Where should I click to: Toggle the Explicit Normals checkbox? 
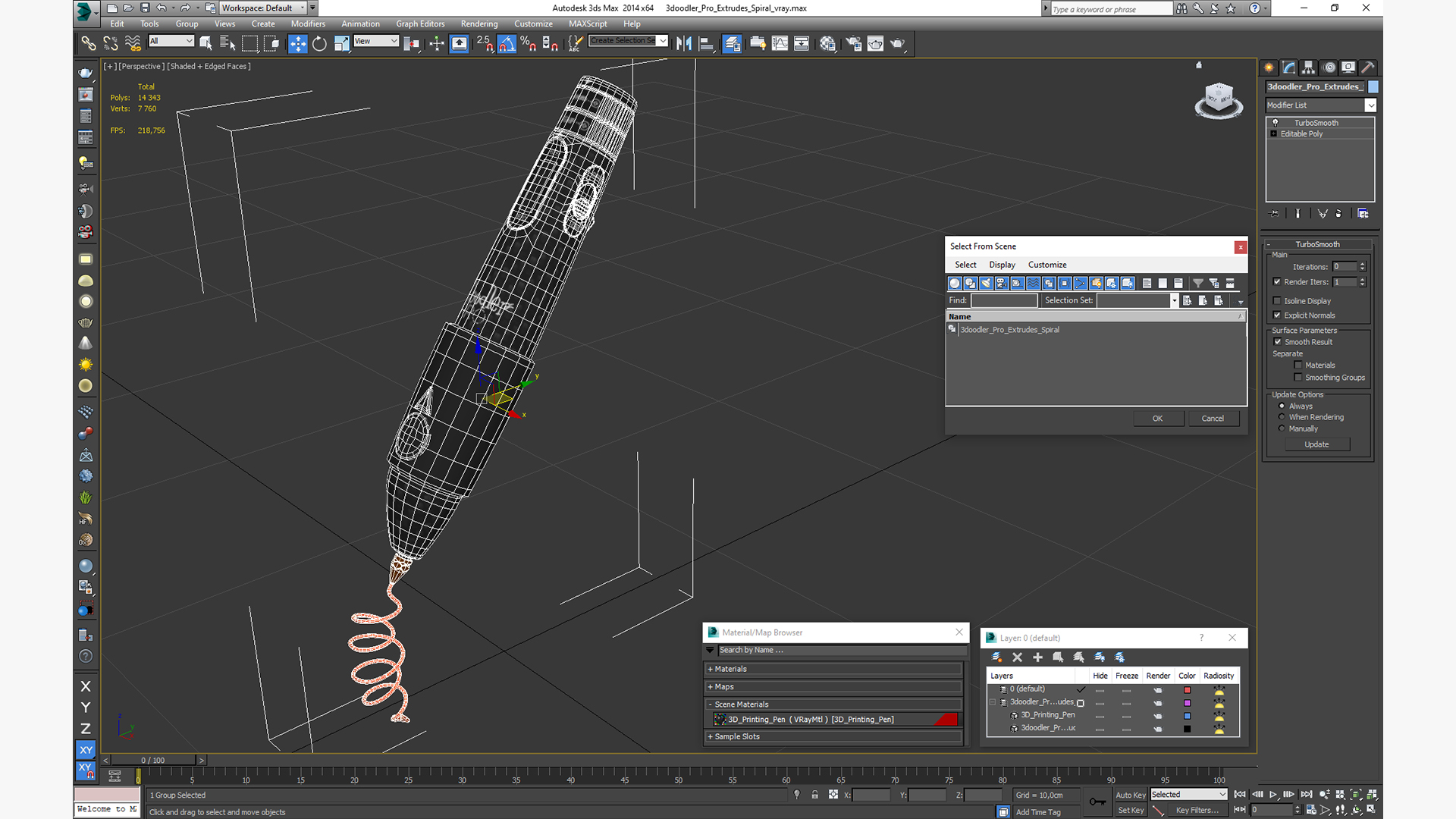point(1277,315)
